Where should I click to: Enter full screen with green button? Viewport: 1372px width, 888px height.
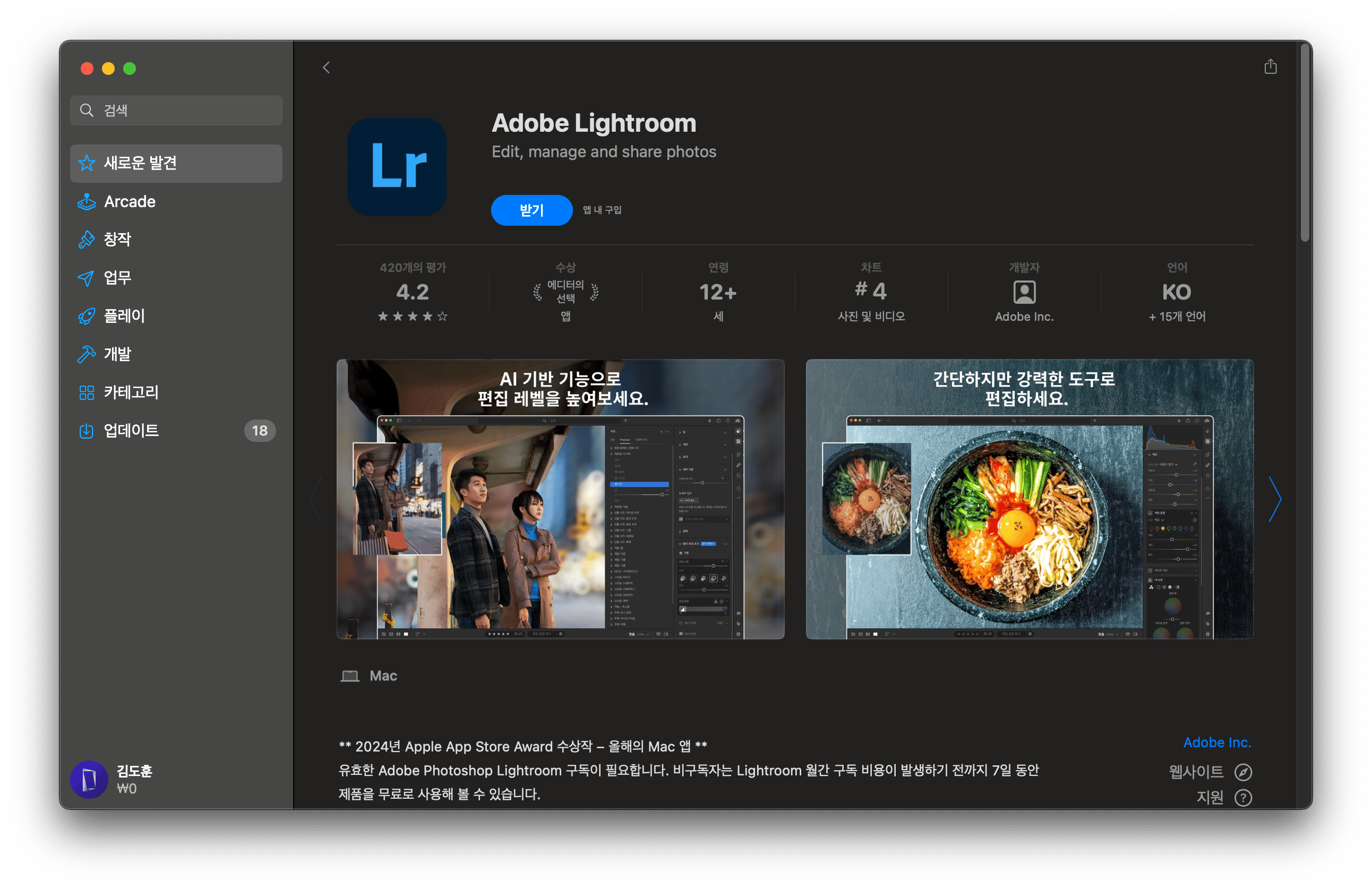(130, 69)
